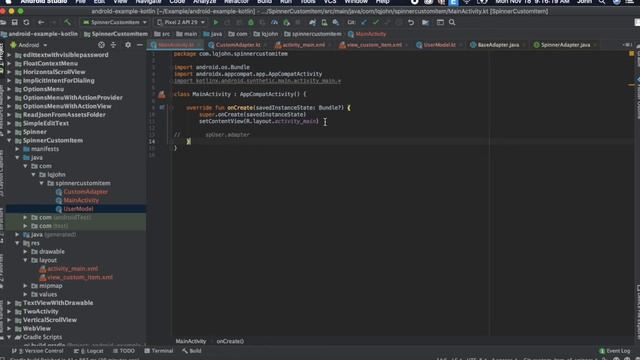This screenshot has width=640, height=360.
Task: Click the Sync/refresh toolbar icon
Action: click(x=26, y=22)
